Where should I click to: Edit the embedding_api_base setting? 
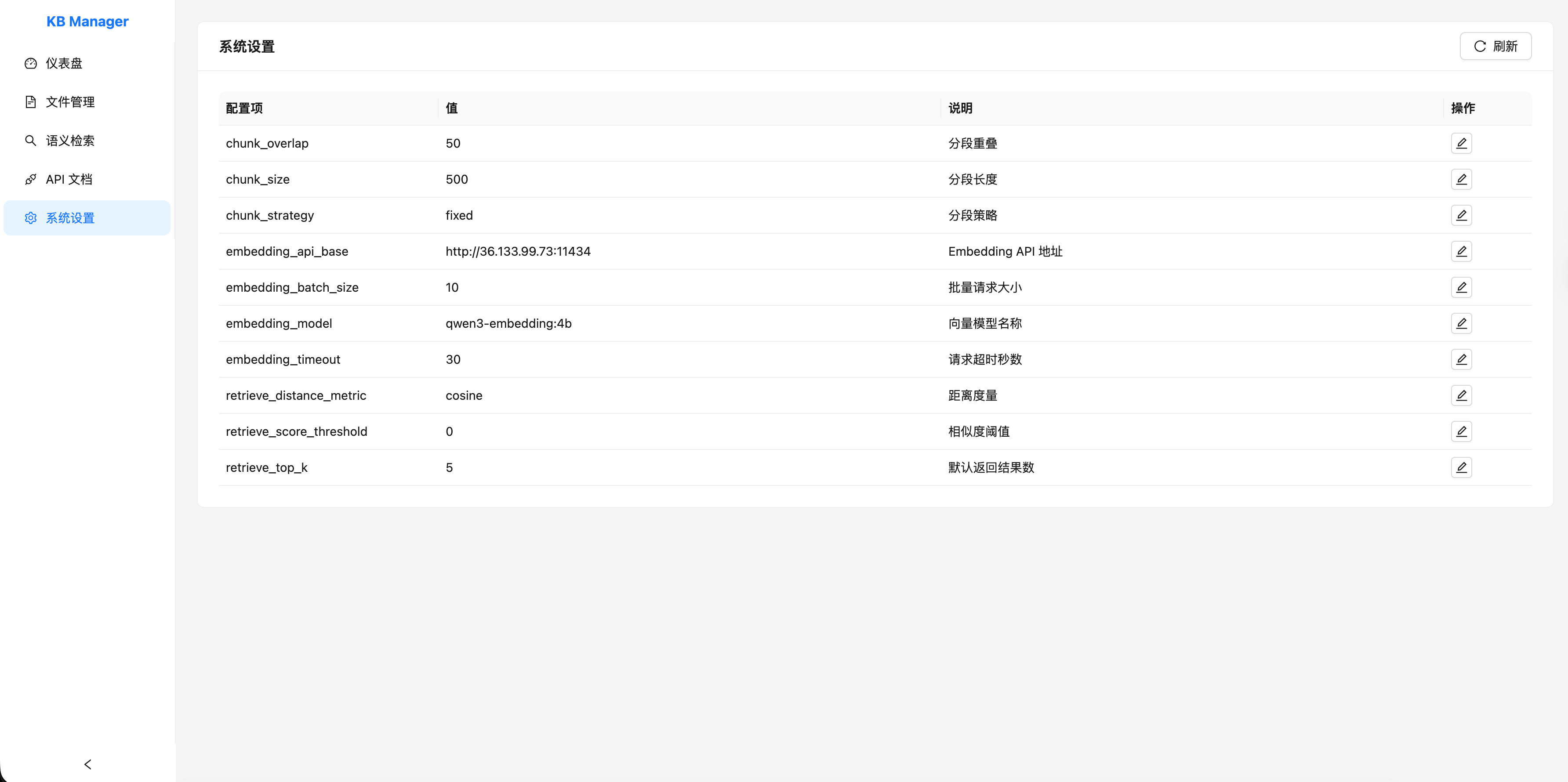[x=1461, y=251]
